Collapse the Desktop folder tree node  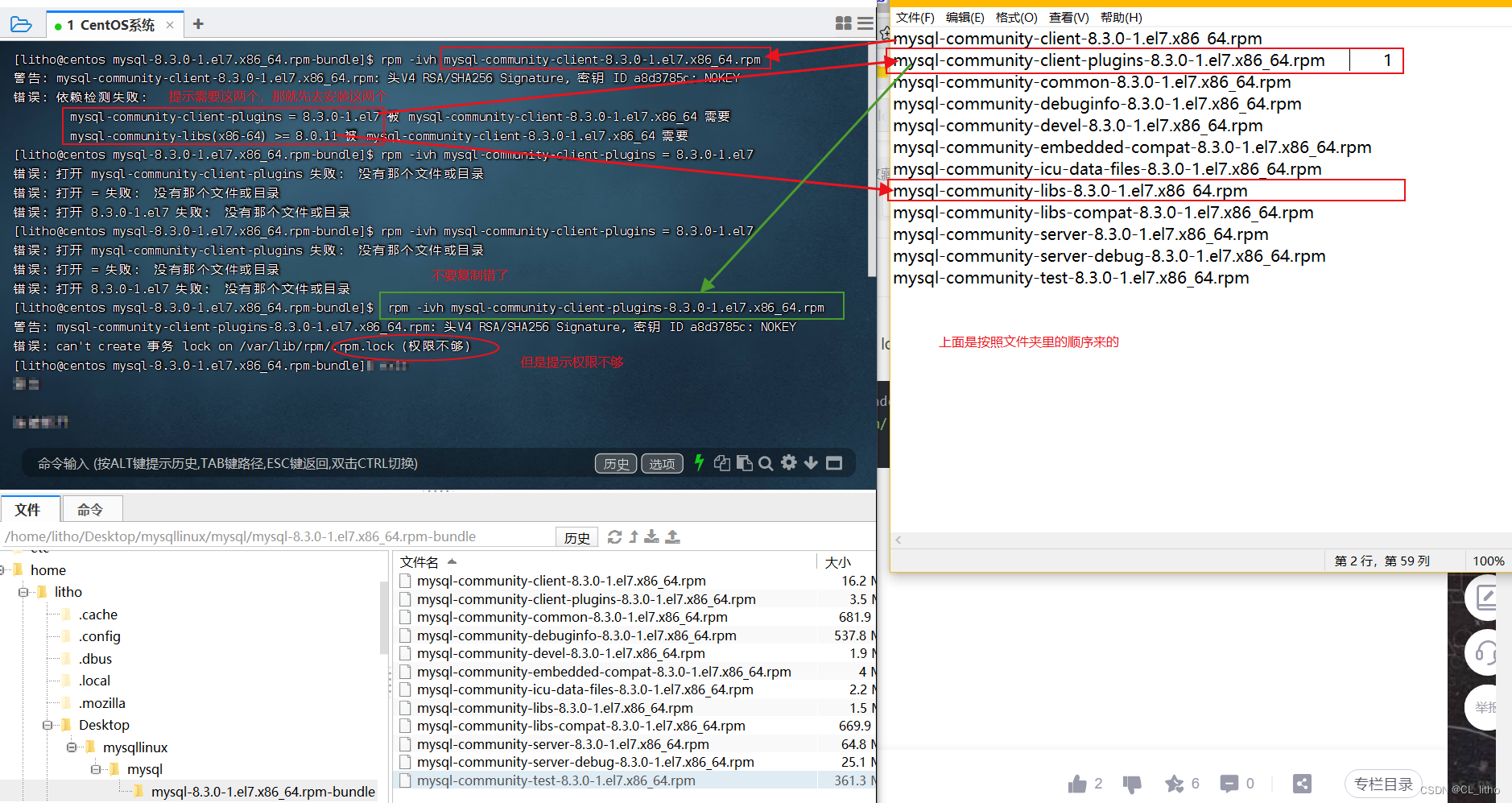[x=48, y=725]
